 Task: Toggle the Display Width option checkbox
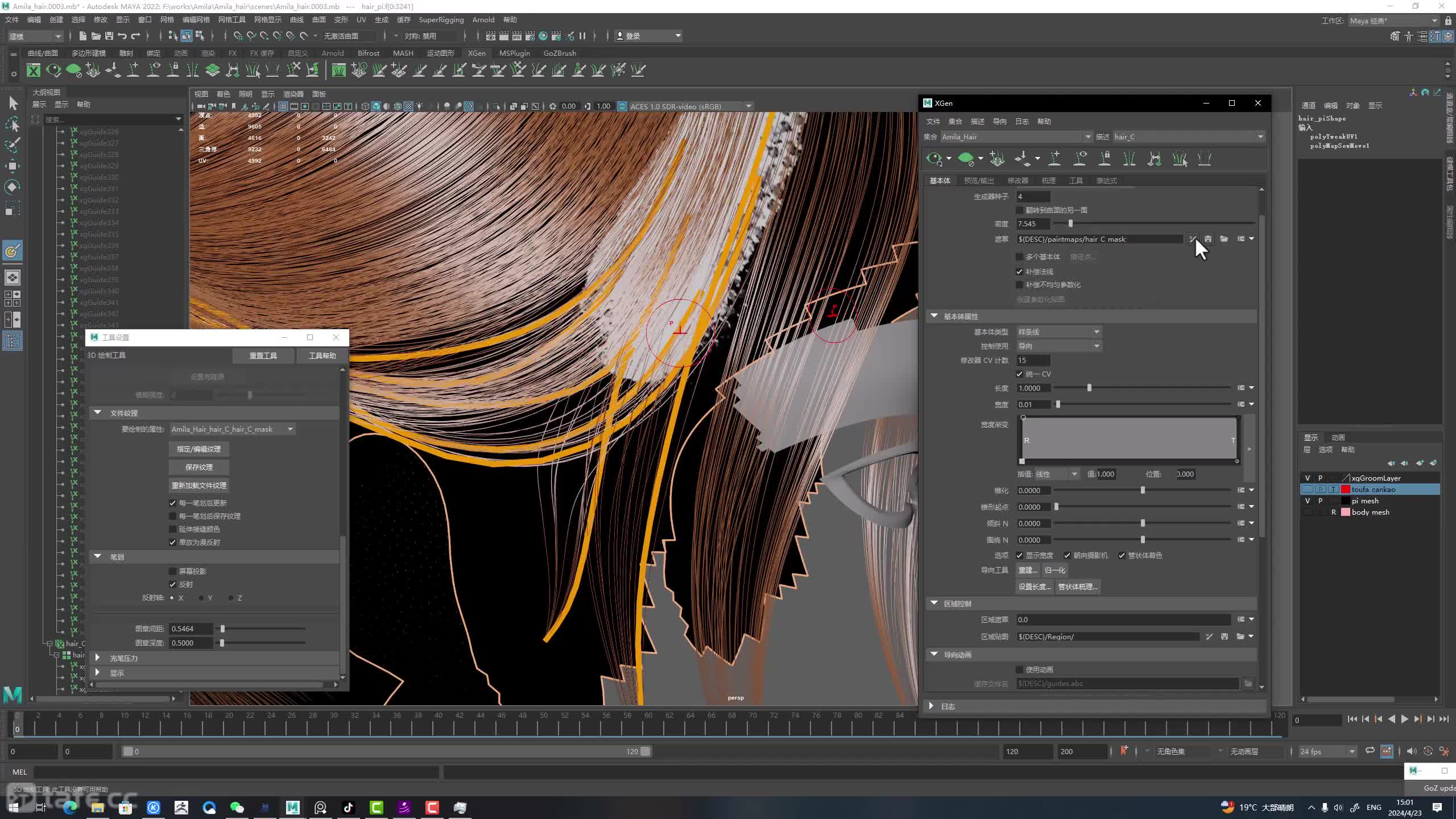click(1020, 556)
